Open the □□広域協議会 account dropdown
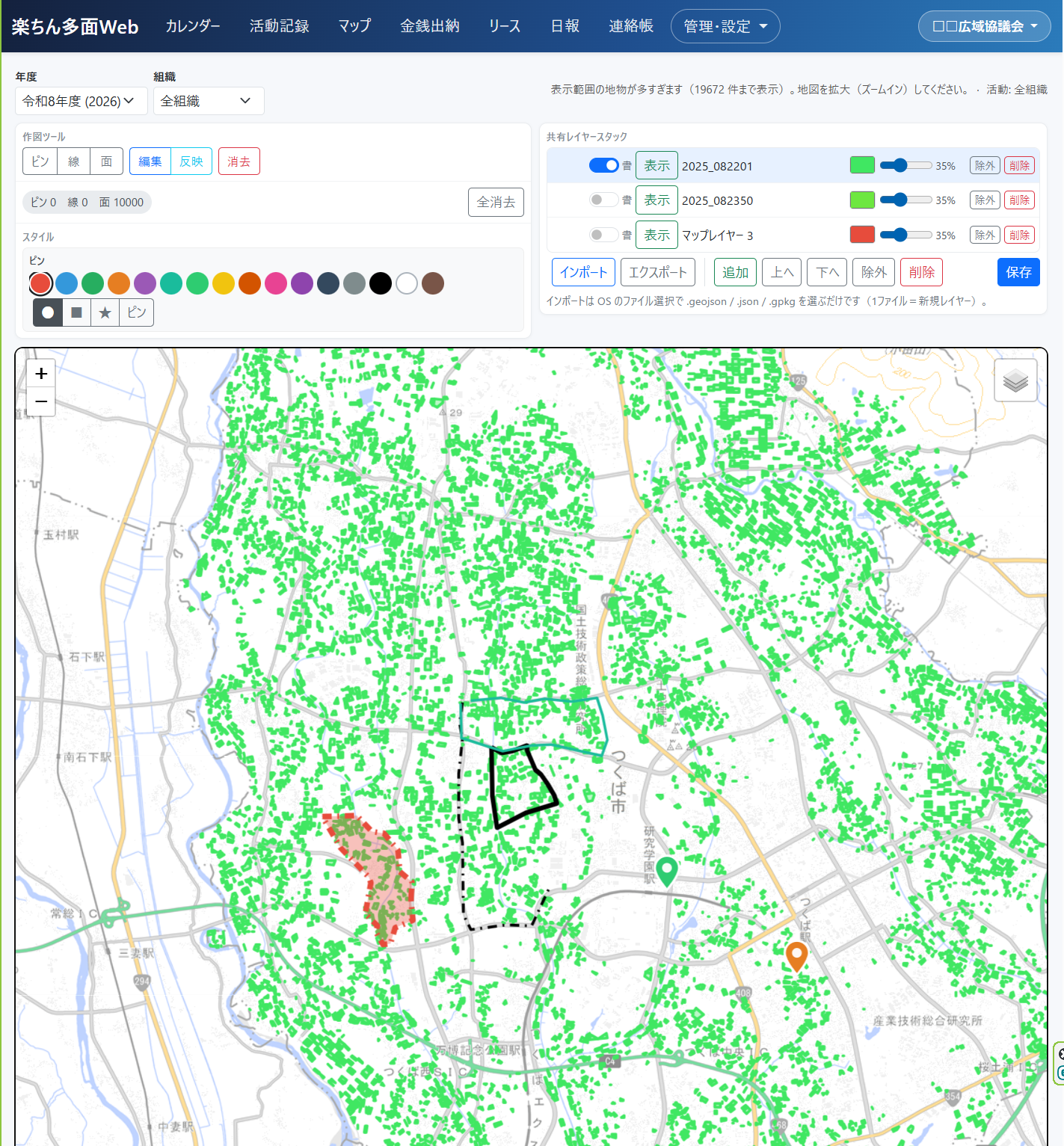This screenshot has height=1146, width=1064. (985, 26)
